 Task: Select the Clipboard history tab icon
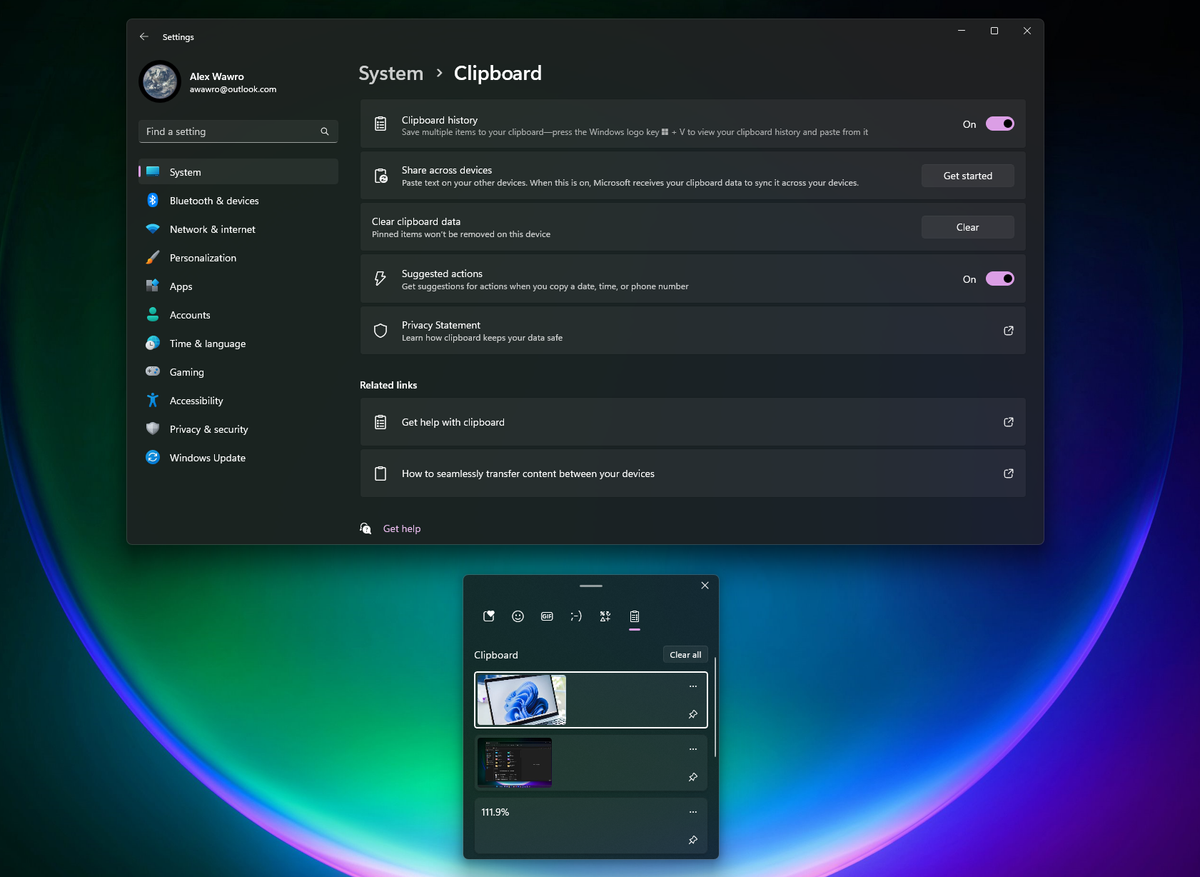click(x=634, y=617)
